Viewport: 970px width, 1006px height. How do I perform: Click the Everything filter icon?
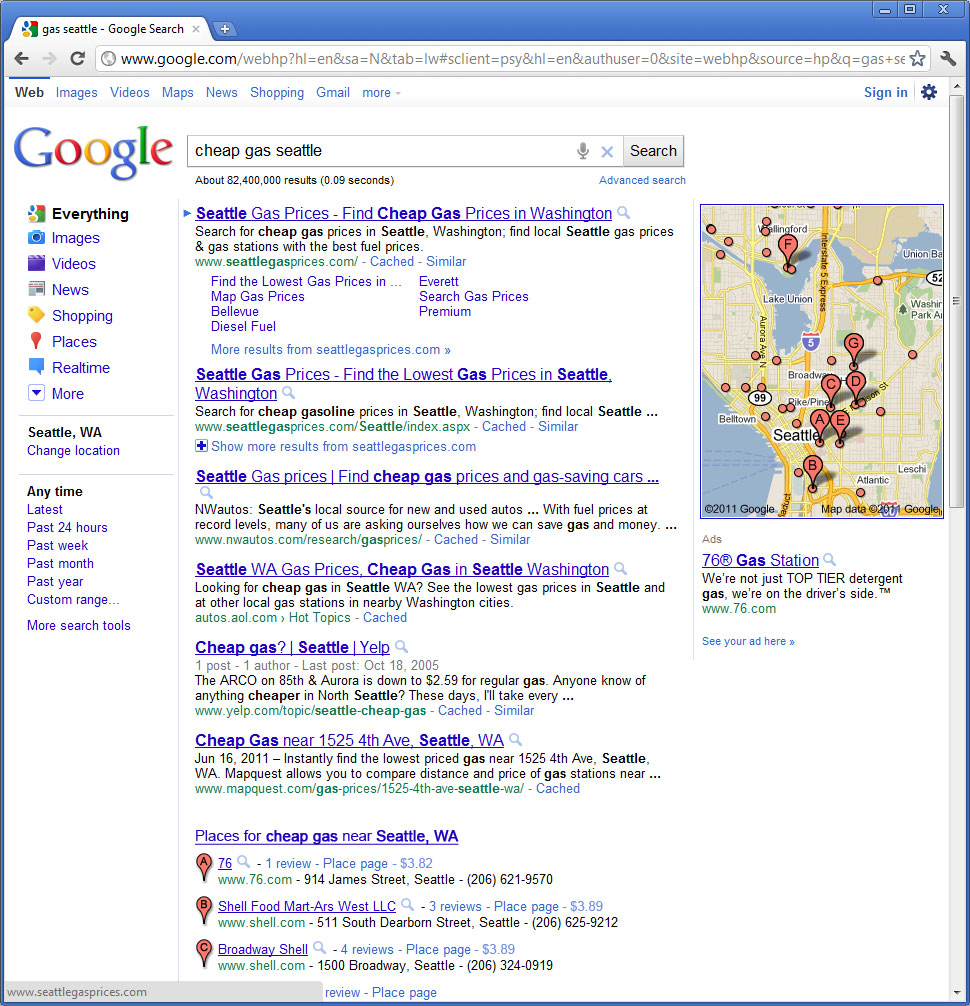click(x=37, y=213)
